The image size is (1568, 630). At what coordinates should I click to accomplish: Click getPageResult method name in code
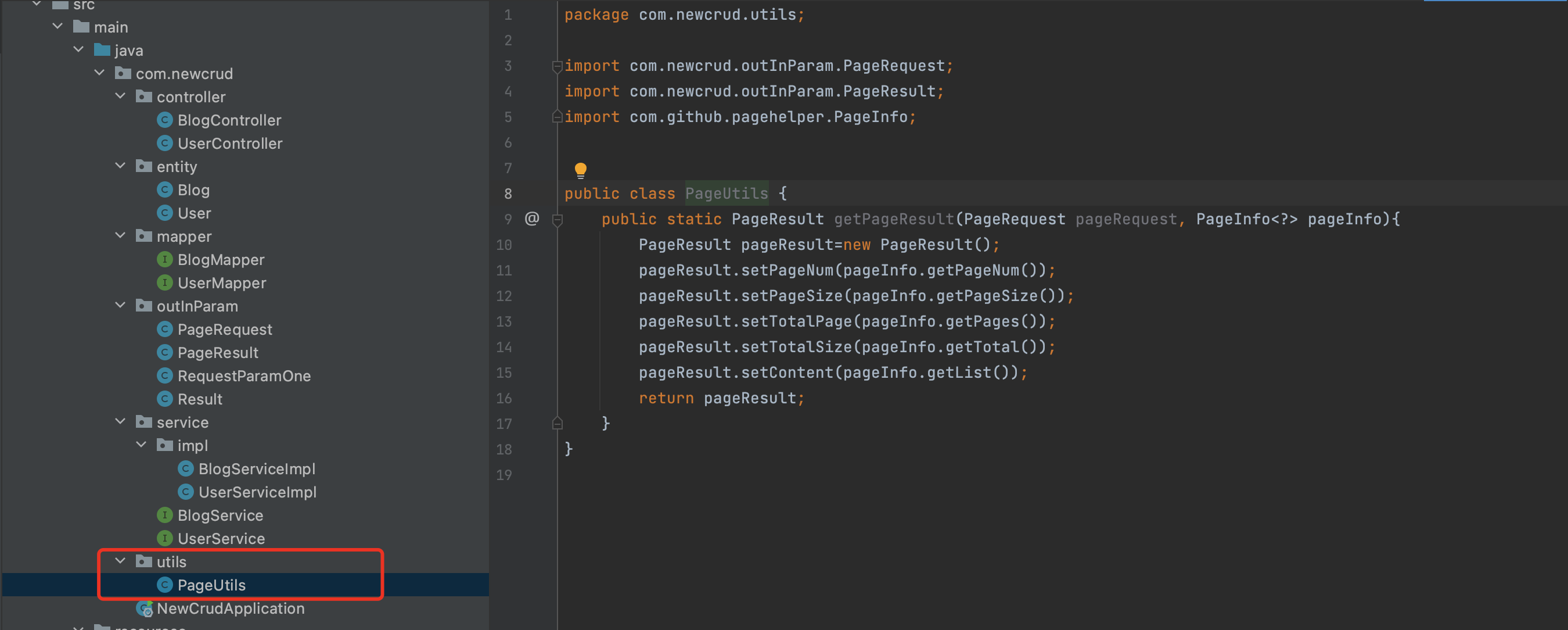pyautogui.click(x=894, y=219)
